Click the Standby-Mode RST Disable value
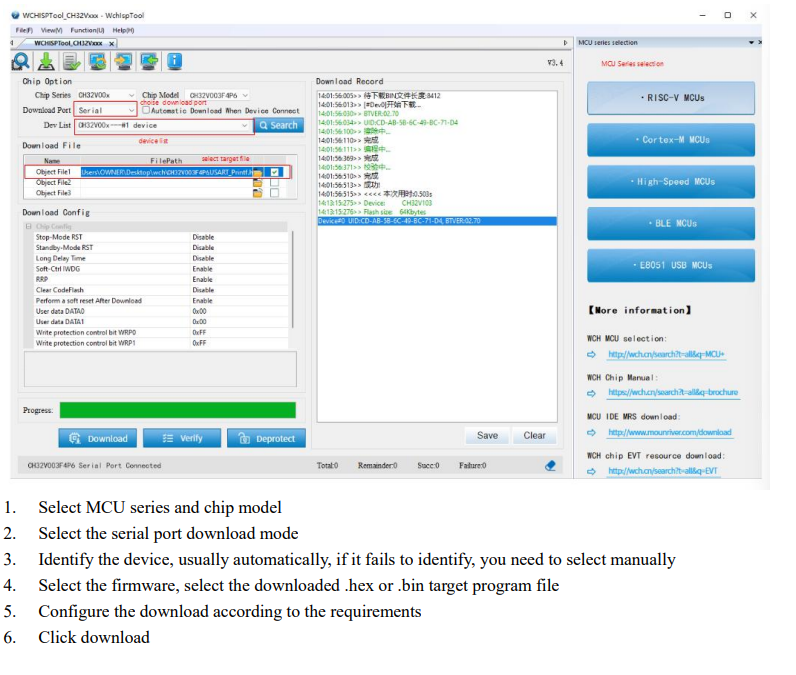This screenshot has width=796, height=675. (203, 248)
